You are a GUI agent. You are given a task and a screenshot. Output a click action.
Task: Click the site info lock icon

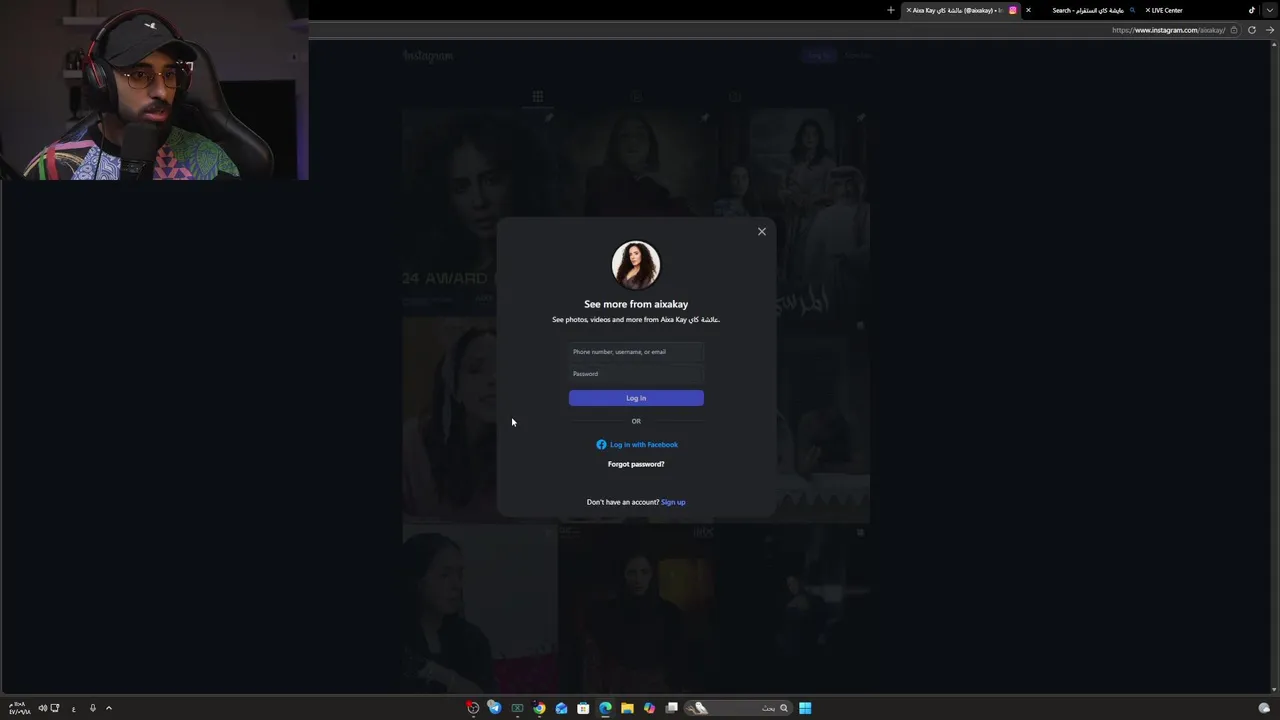pos(1234,30)
